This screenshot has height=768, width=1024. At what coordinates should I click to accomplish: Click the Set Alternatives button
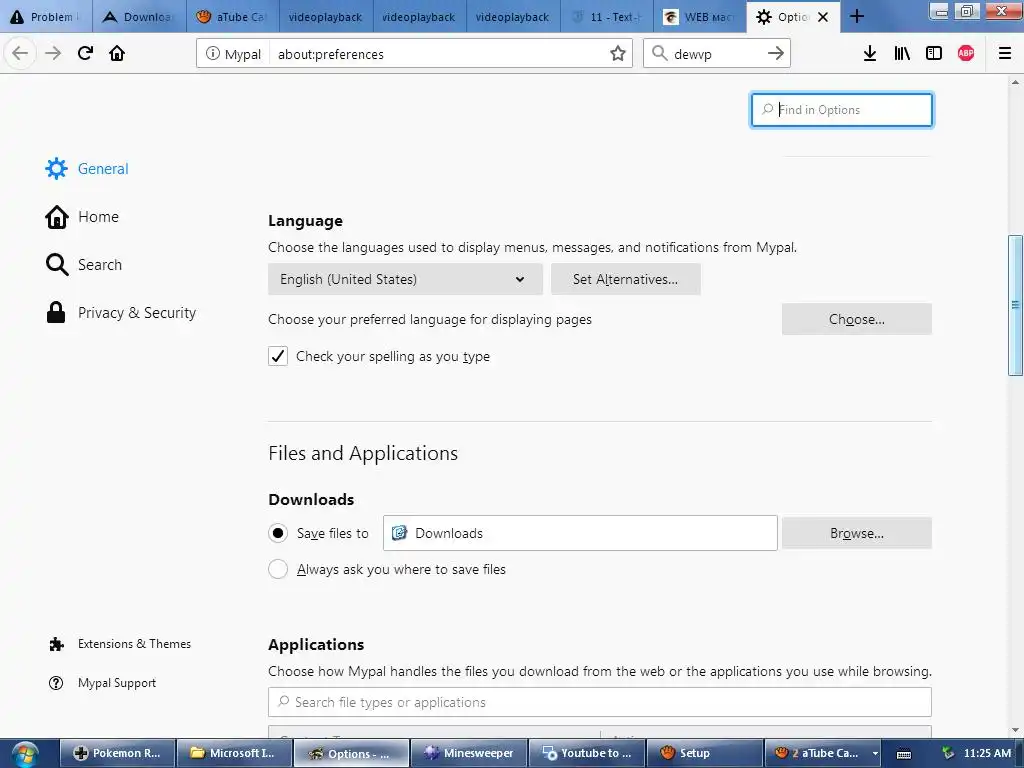point(626,280)
